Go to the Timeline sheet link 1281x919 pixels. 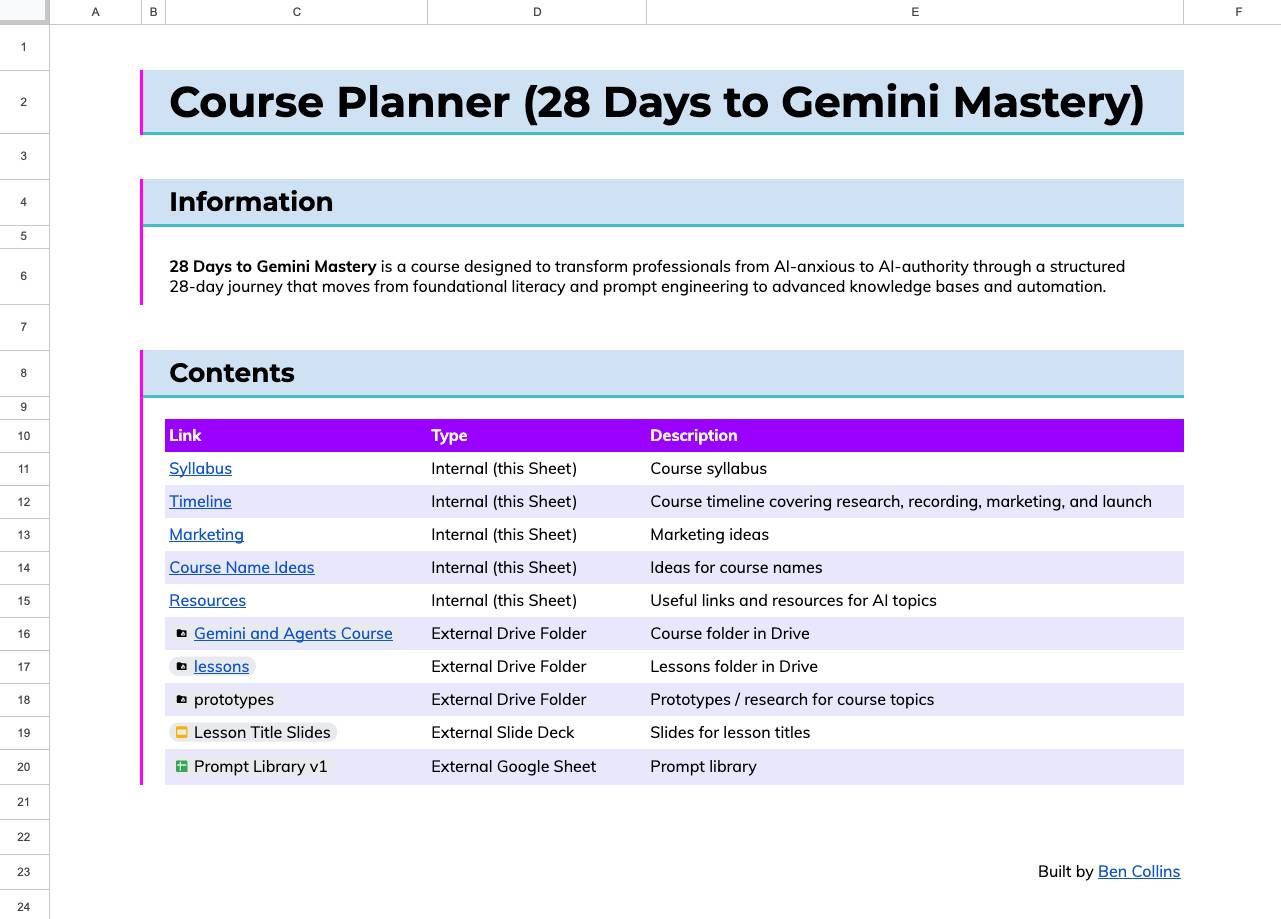(x=200, y=502)
